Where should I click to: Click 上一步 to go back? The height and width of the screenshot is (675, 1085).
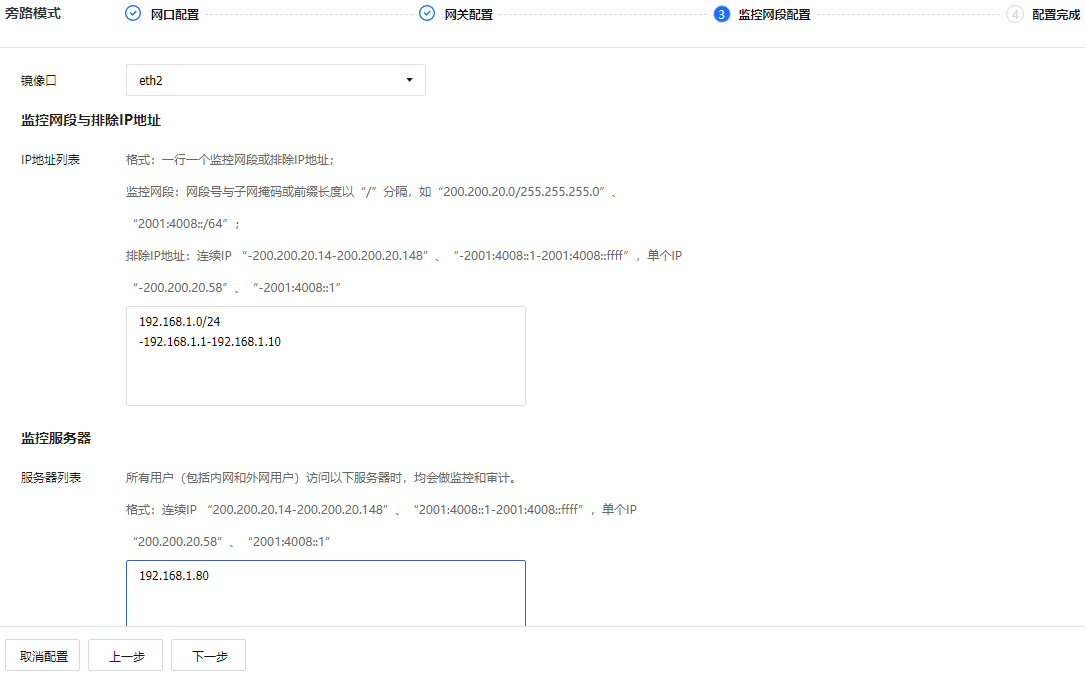pos(125,655)
